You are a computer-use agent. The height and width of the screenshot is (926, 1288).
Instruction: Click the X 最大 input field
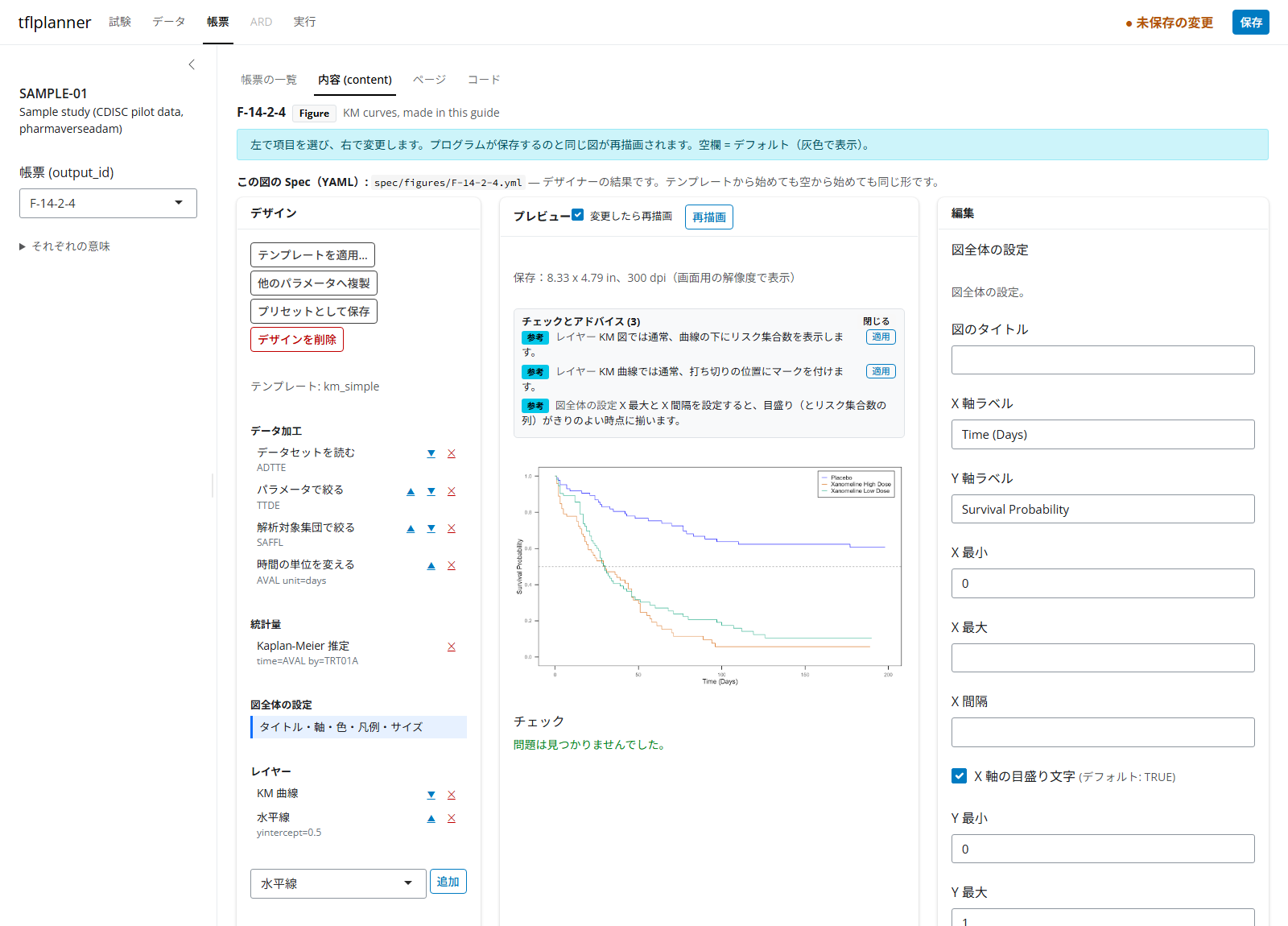point(1103,658)
